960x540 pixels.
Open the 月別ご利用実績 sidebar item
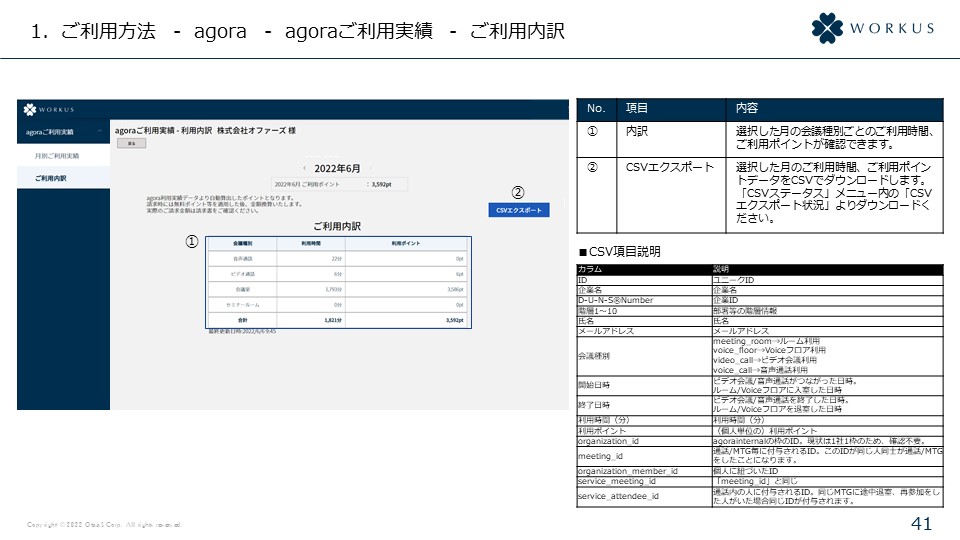57,156
